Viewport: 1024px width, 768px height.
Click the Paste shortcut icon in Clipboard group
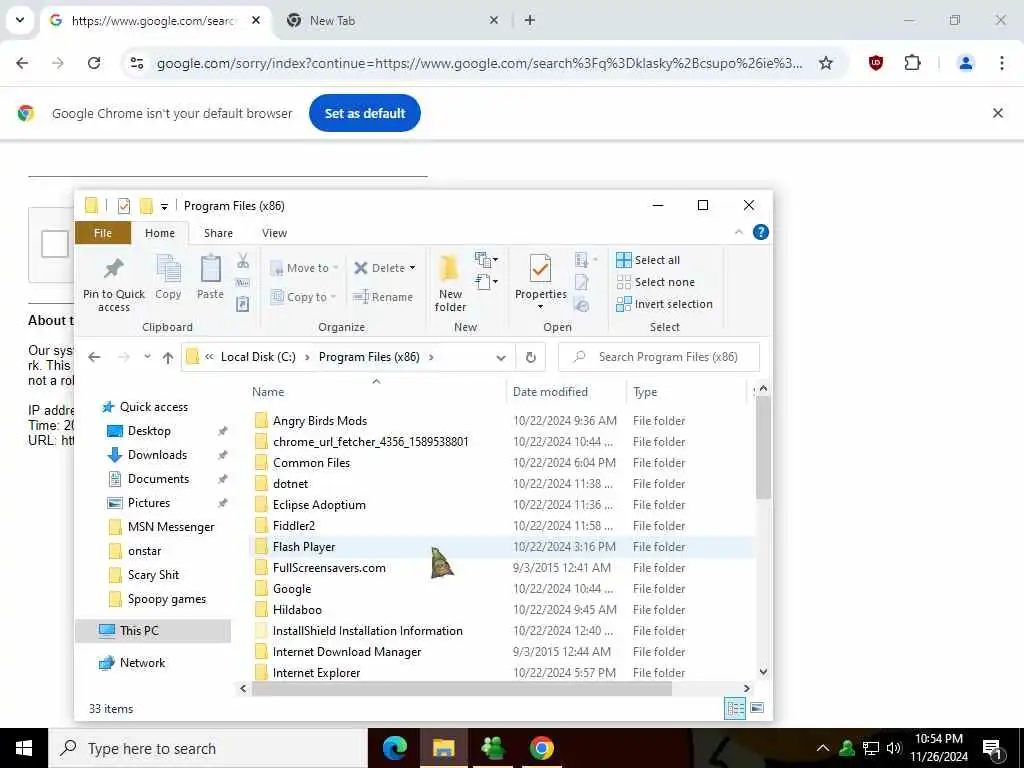[242, 304]
